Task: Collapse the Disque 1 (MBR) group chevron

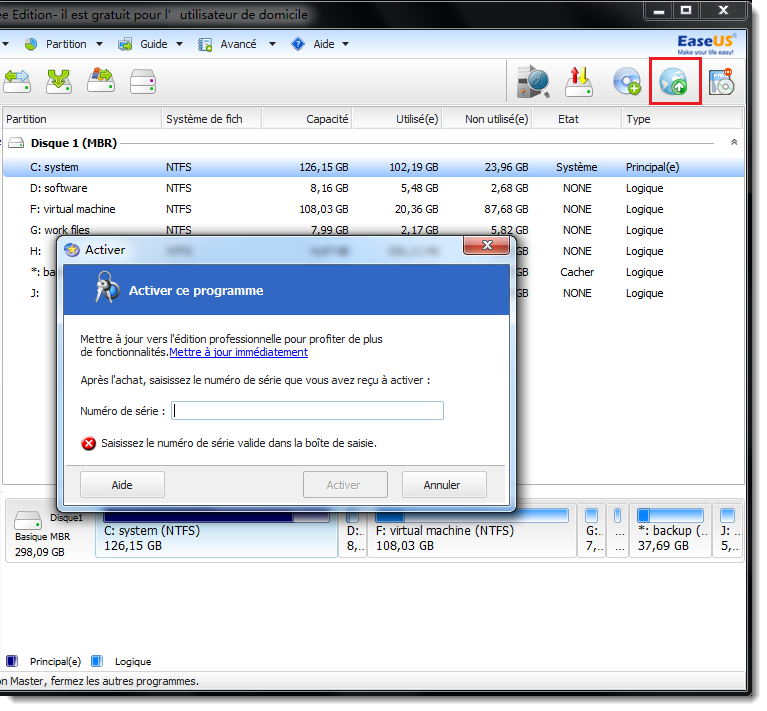Action: (735, 143)
